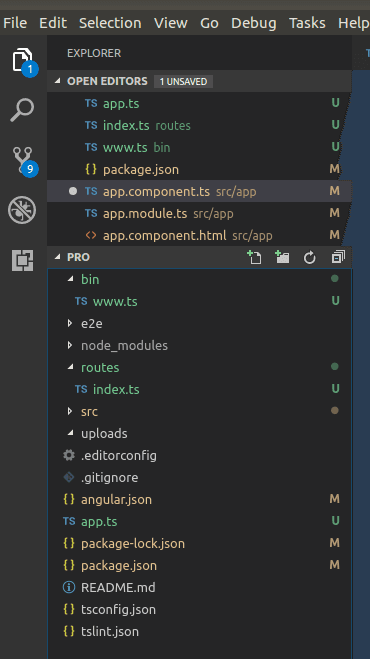Click the New File icon in PRO header
The image size is (370, 659).
click(x=254, y=257)
